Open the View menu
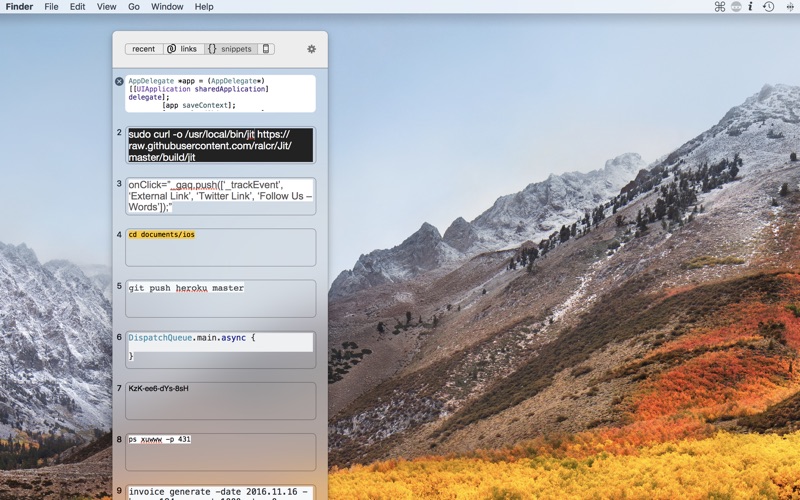Viewport: 800px width, 500px height. pyautogui.click(x=107, y=7)
